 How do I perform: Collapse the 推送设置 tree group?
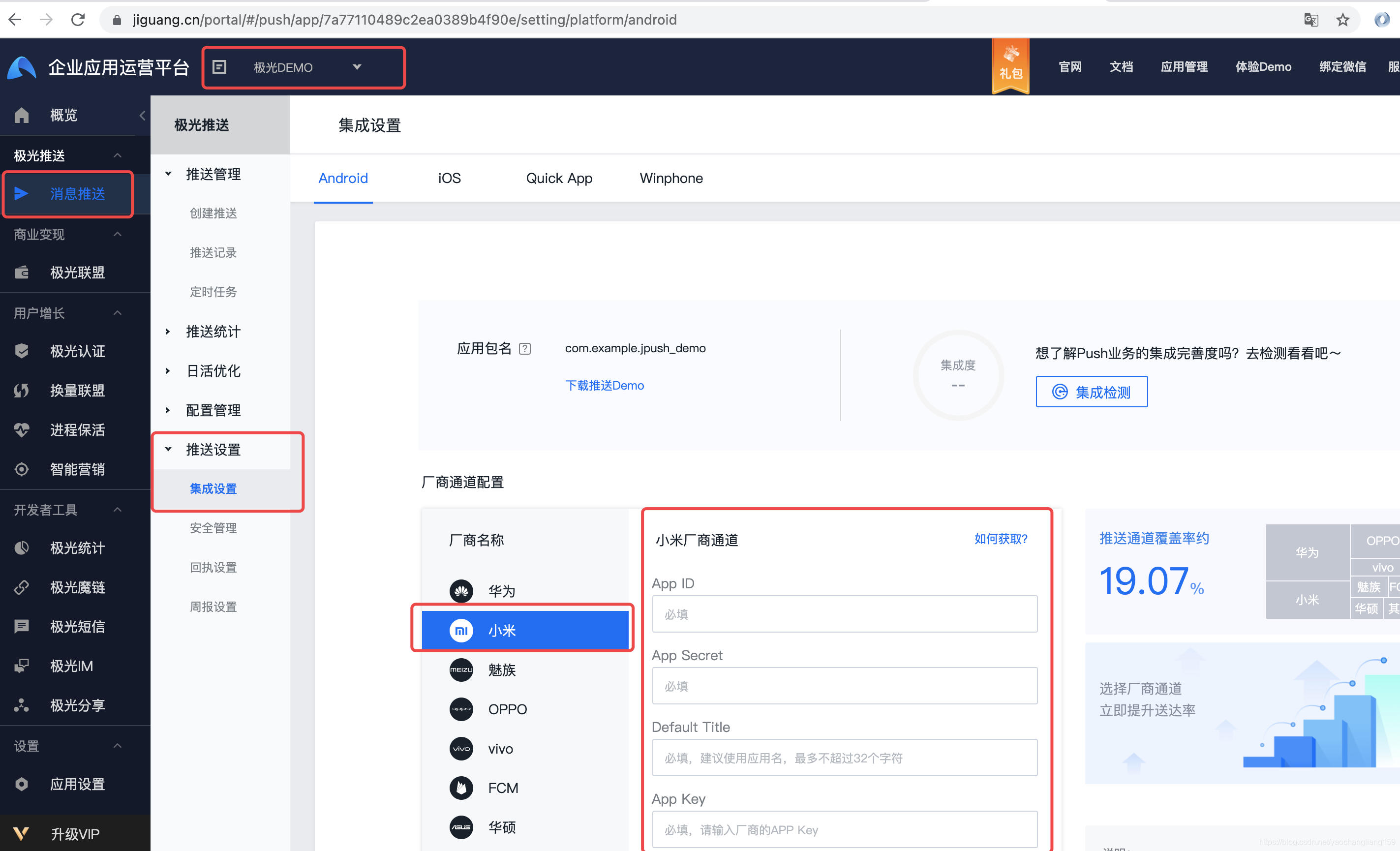pos(168,450)
